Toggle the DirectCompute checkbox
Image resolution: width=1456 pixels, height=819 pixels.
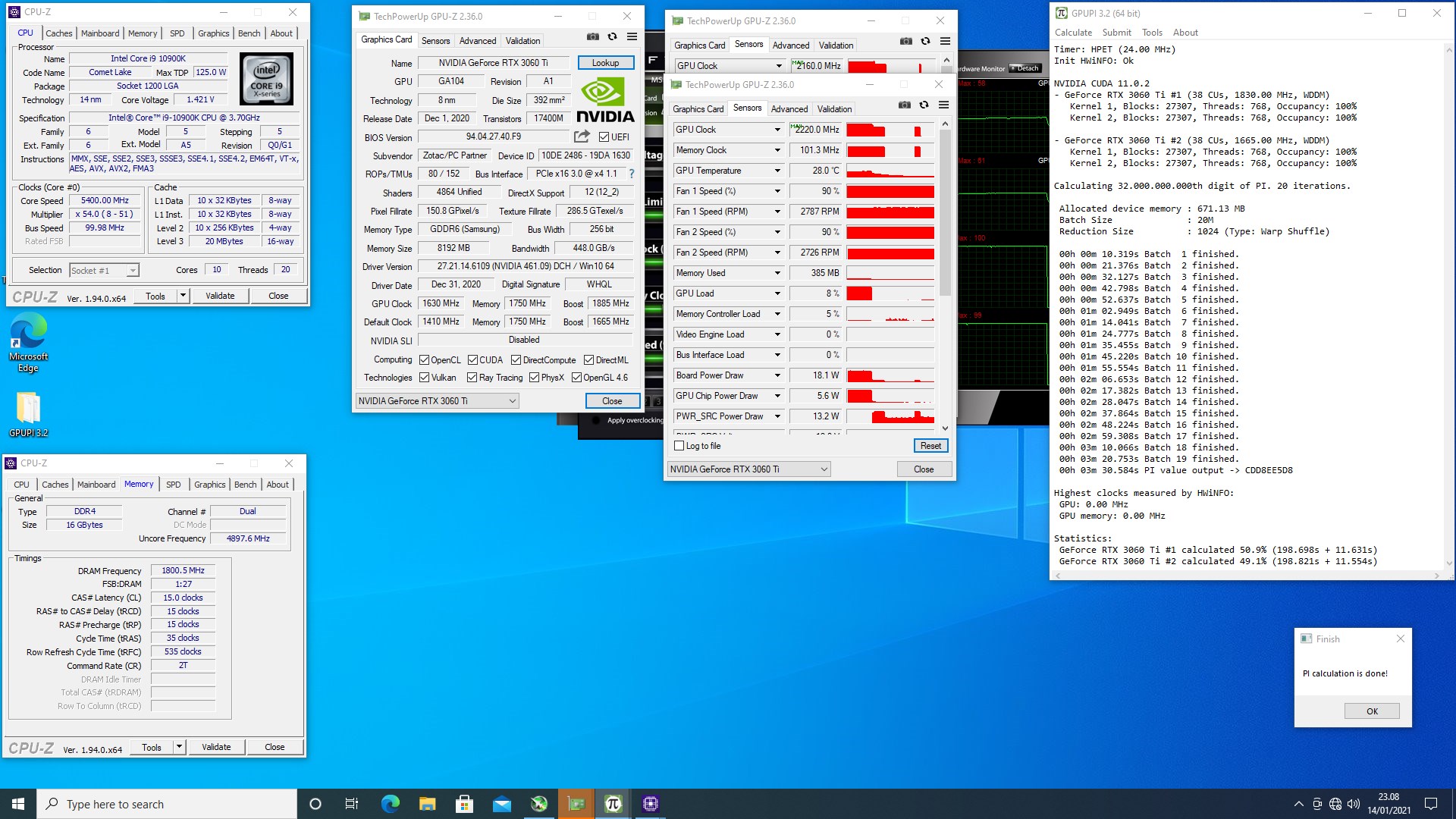[516, 360]
